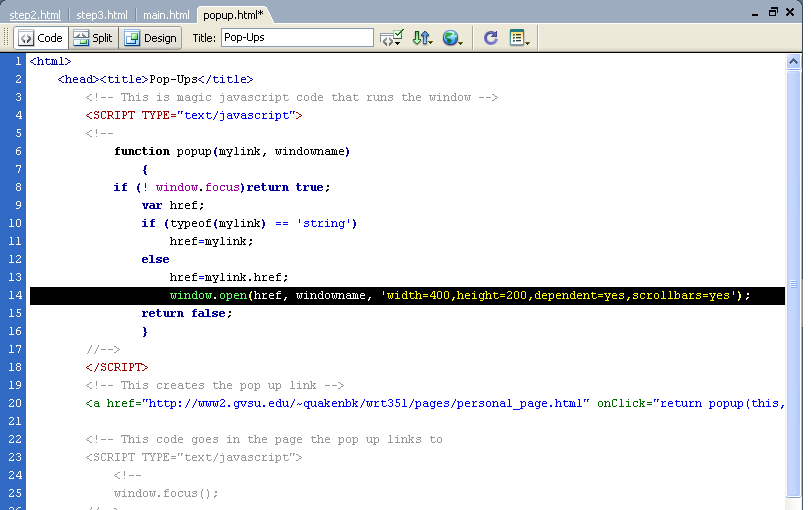Click the Title input field
This screenshot has width=811, height=510.
[297, 38]
